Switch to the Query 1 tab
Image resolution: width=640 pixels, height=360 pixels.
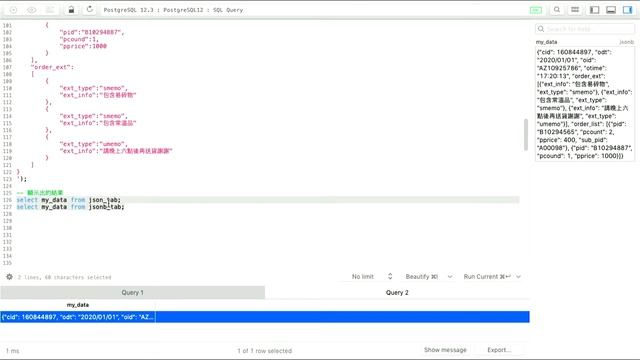[x=132, y=293]
